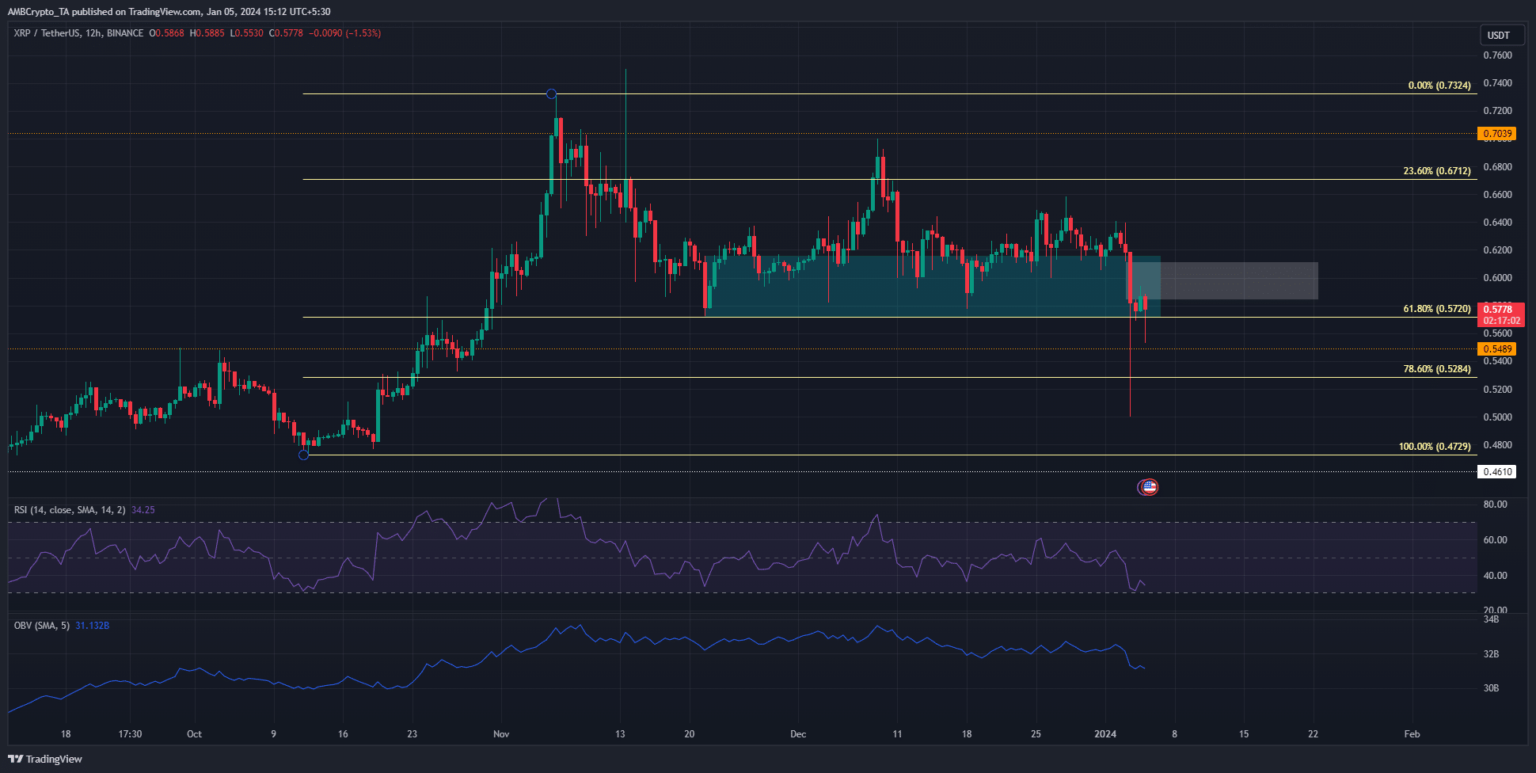Select the 100.00% (0.4729) Fibonacci level label
Image resolution: width=1536 pixels, height=773 pixels.
[x=1433, y=446]
